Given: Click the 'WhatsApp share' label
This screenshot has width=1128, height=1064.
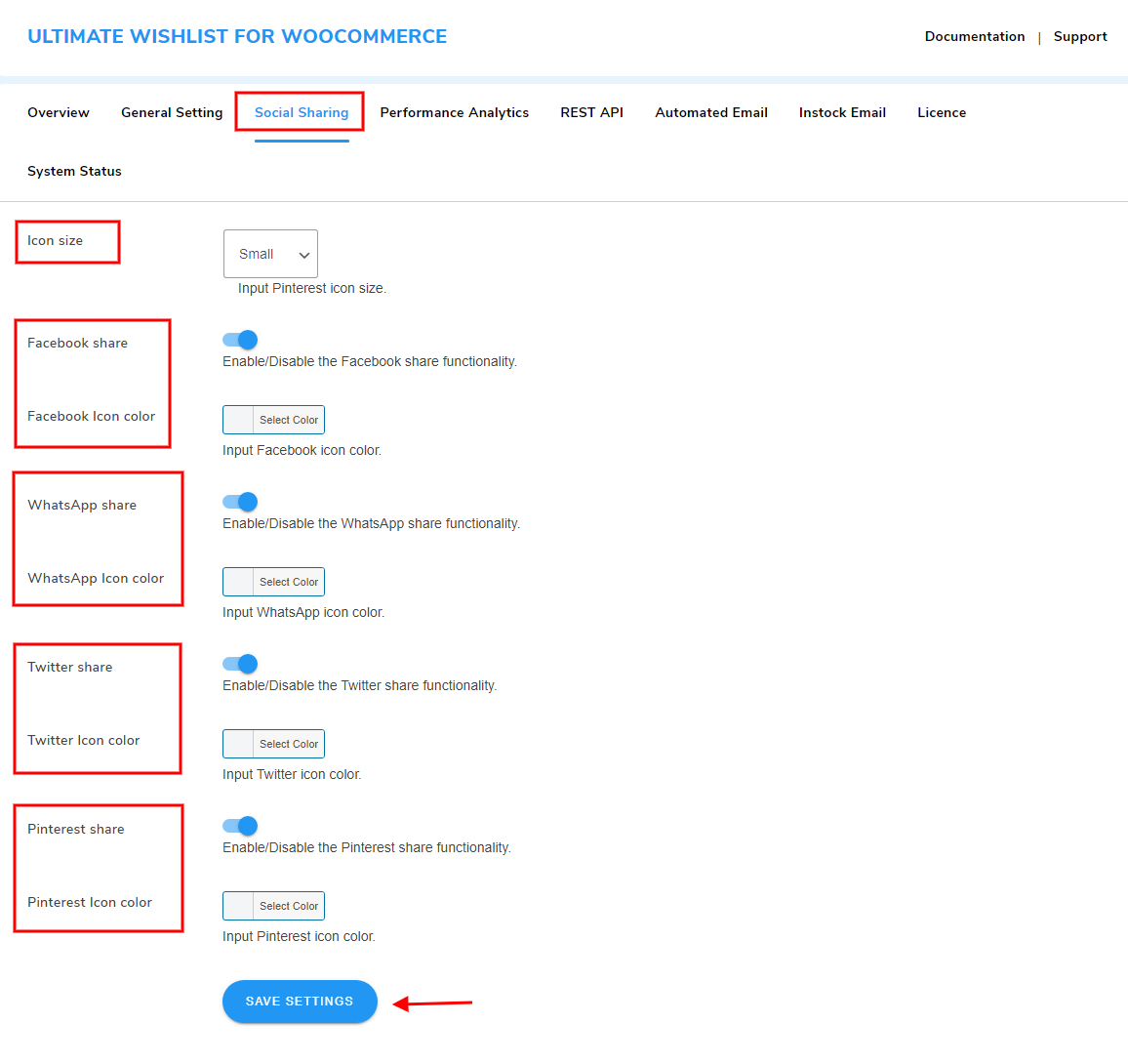Looking at the screenshot, I should pos(81,505).
